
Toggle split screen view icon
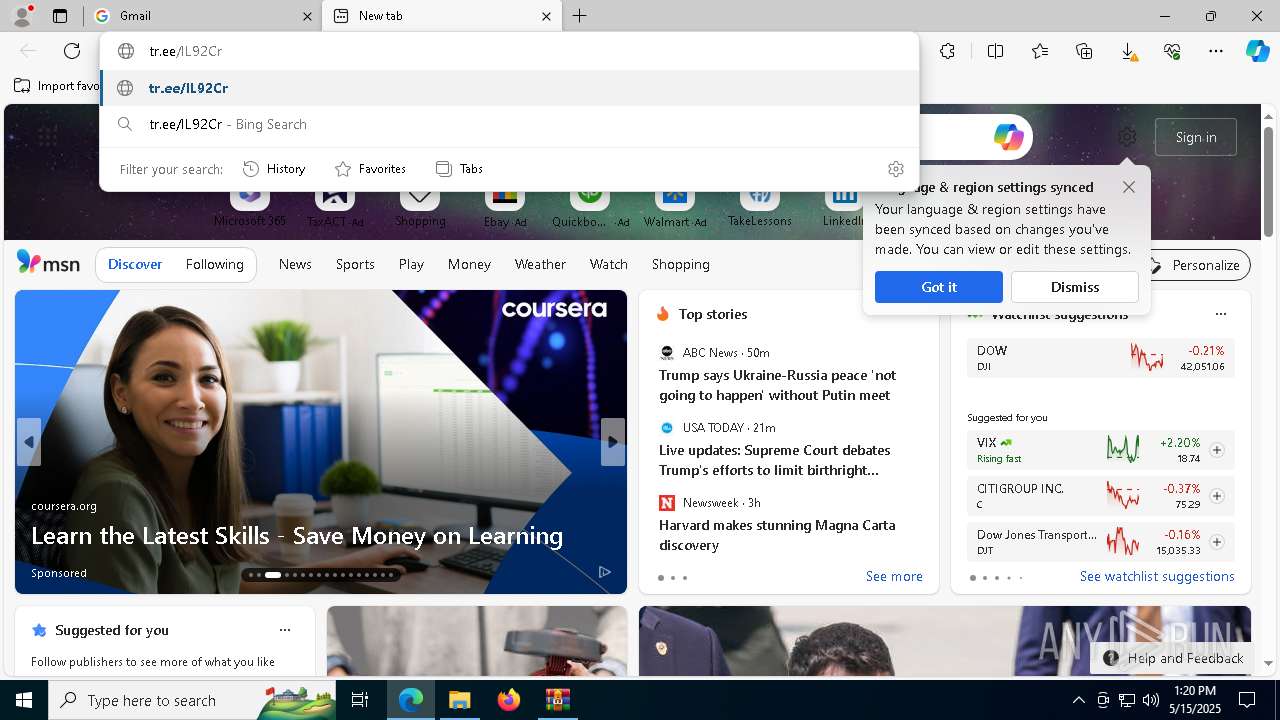pos(995,51)
